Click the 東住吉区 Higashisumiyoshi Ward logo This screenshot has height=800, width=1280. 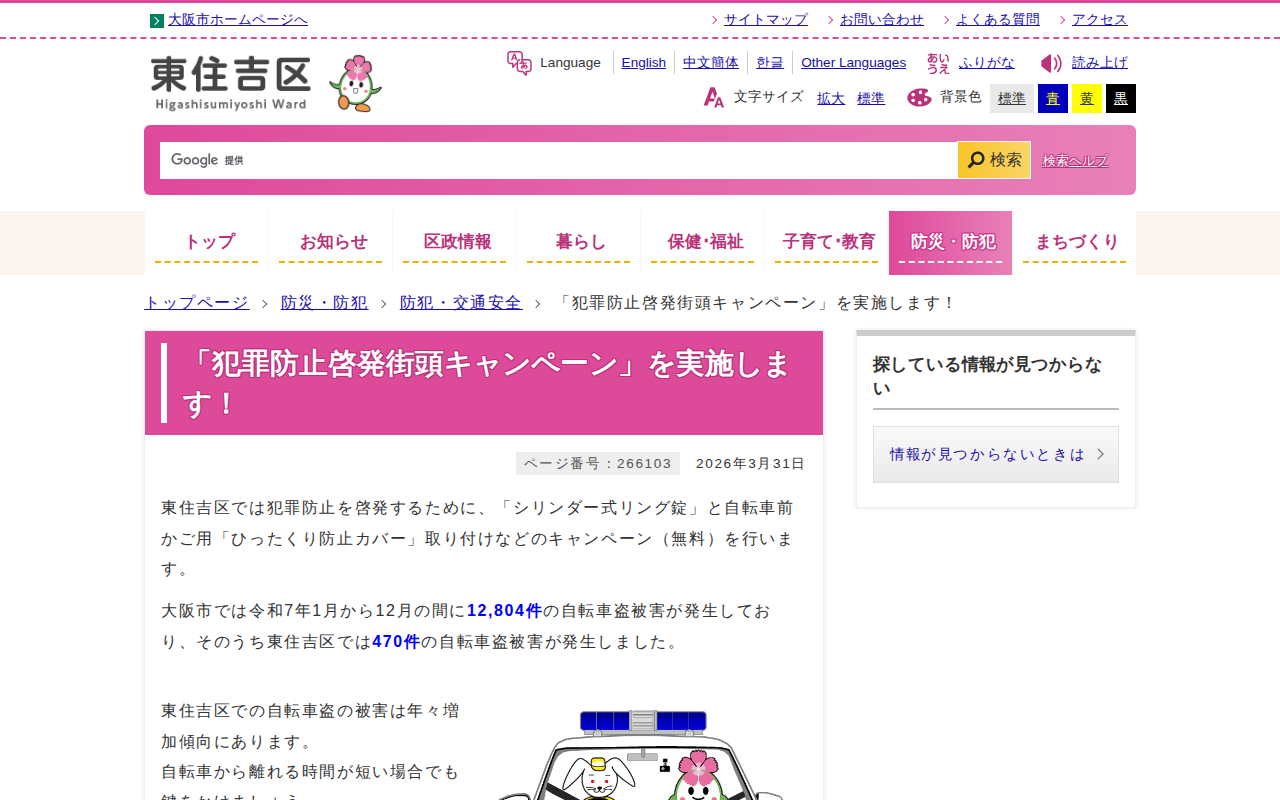[x=231, y=83]
